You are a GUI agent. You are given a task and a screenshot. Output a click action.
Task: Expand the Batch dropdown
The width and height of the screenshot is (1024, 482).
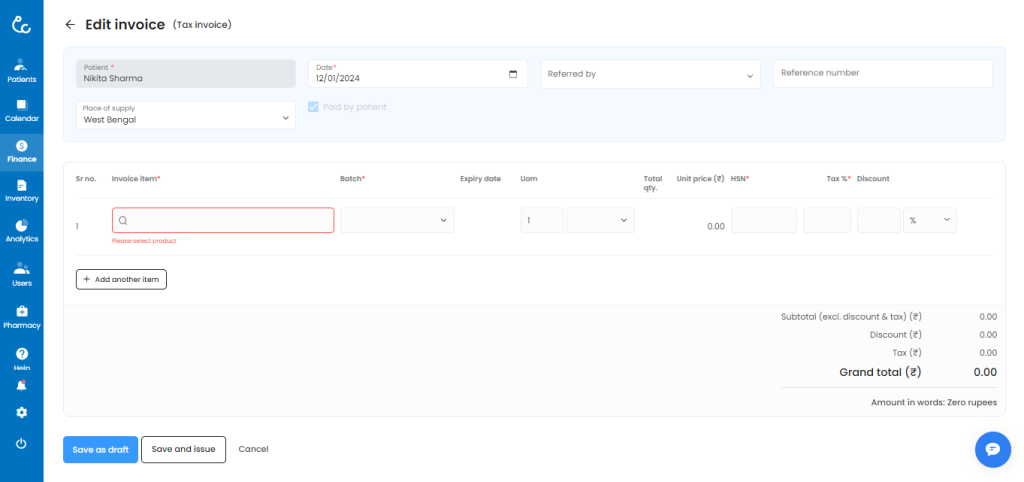click(397, 220)
